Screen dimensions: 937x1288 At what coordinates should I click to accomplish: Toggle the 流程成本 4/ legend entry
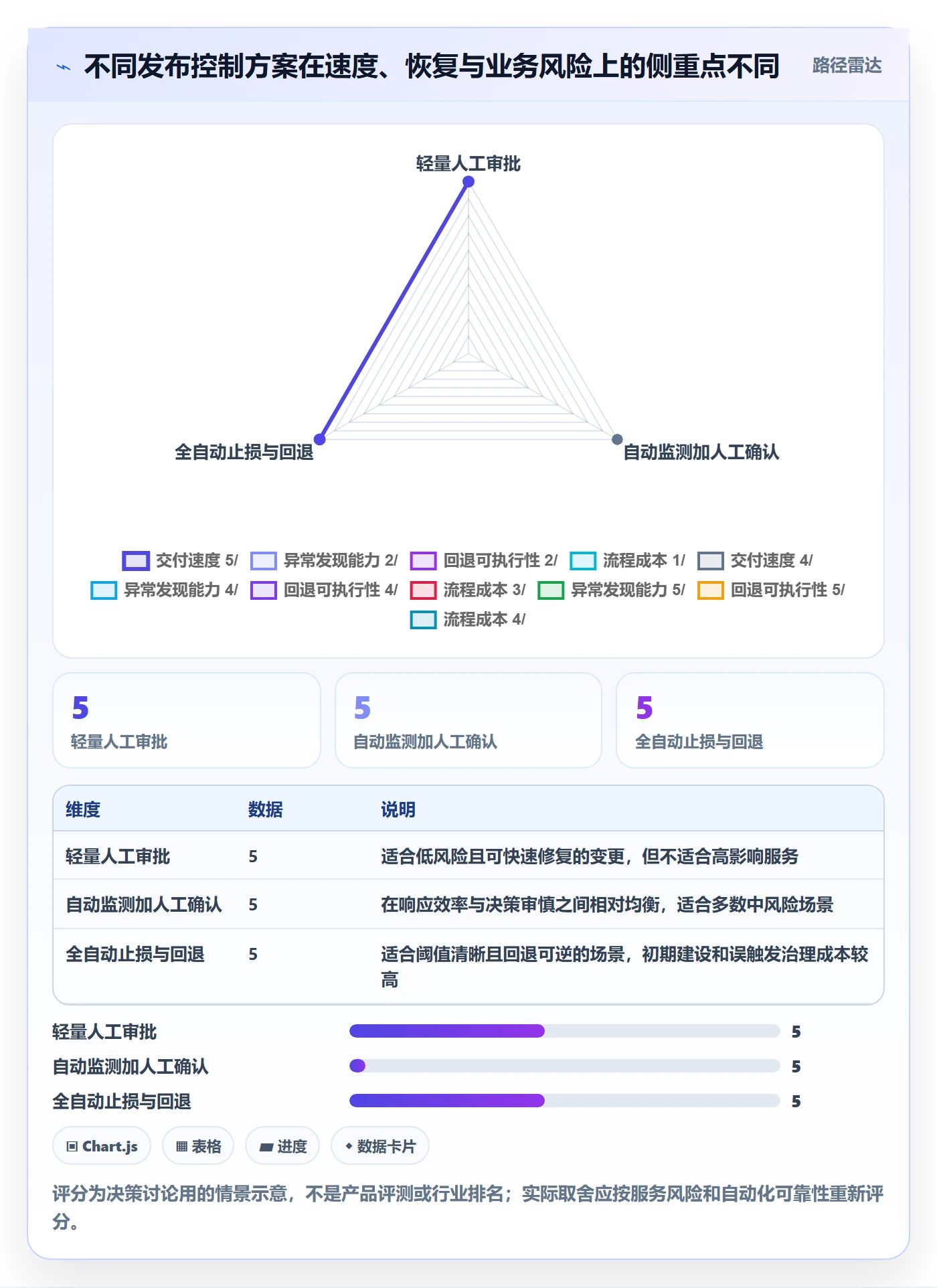(x=468, y=619)
